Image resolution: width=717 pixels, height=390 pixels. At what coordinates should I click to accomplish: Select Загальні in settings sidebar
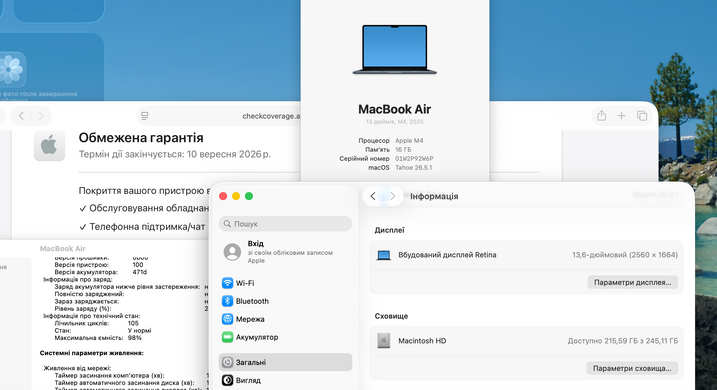[285, 362]
